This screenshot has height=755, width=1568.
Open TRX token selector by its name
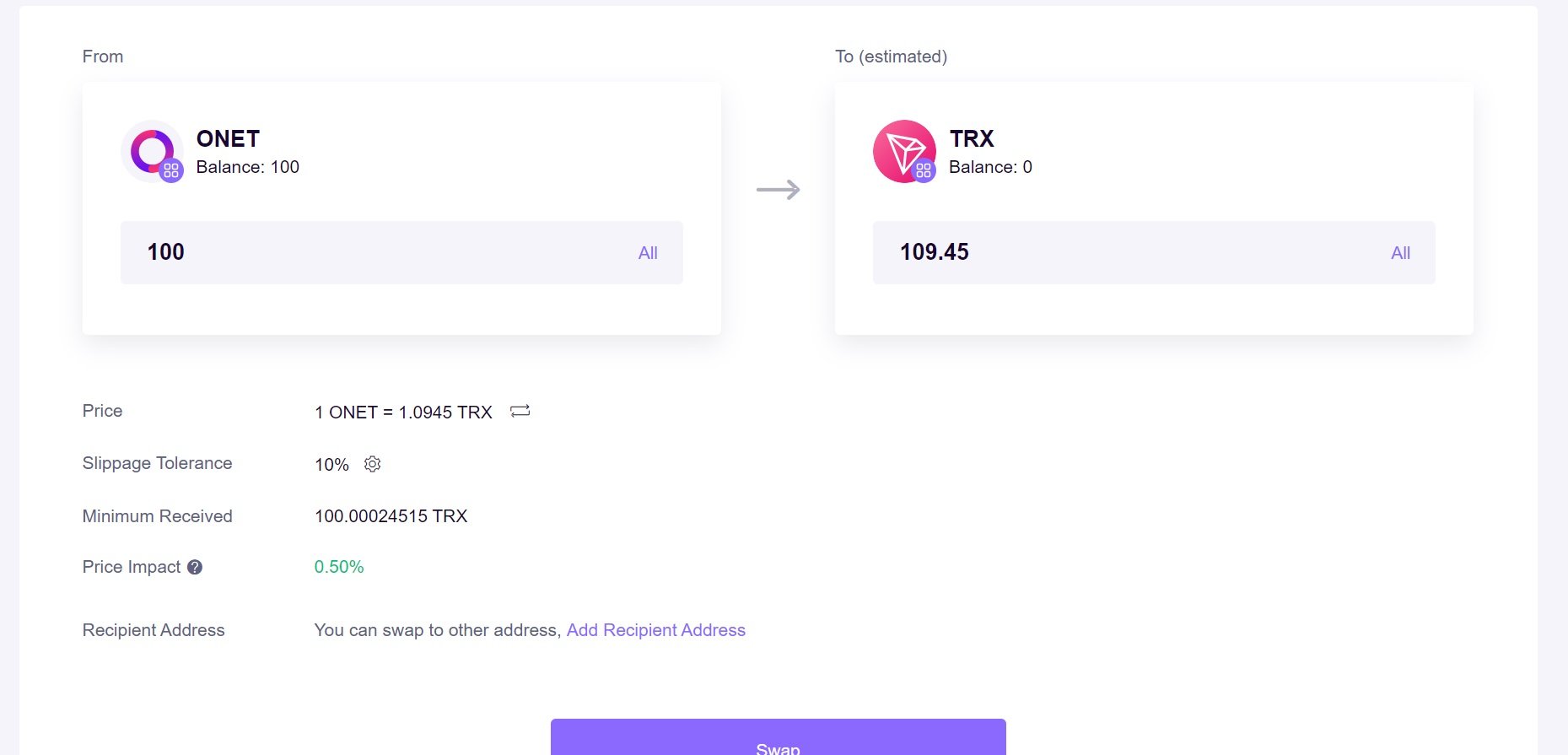click(x=972, y=138)
